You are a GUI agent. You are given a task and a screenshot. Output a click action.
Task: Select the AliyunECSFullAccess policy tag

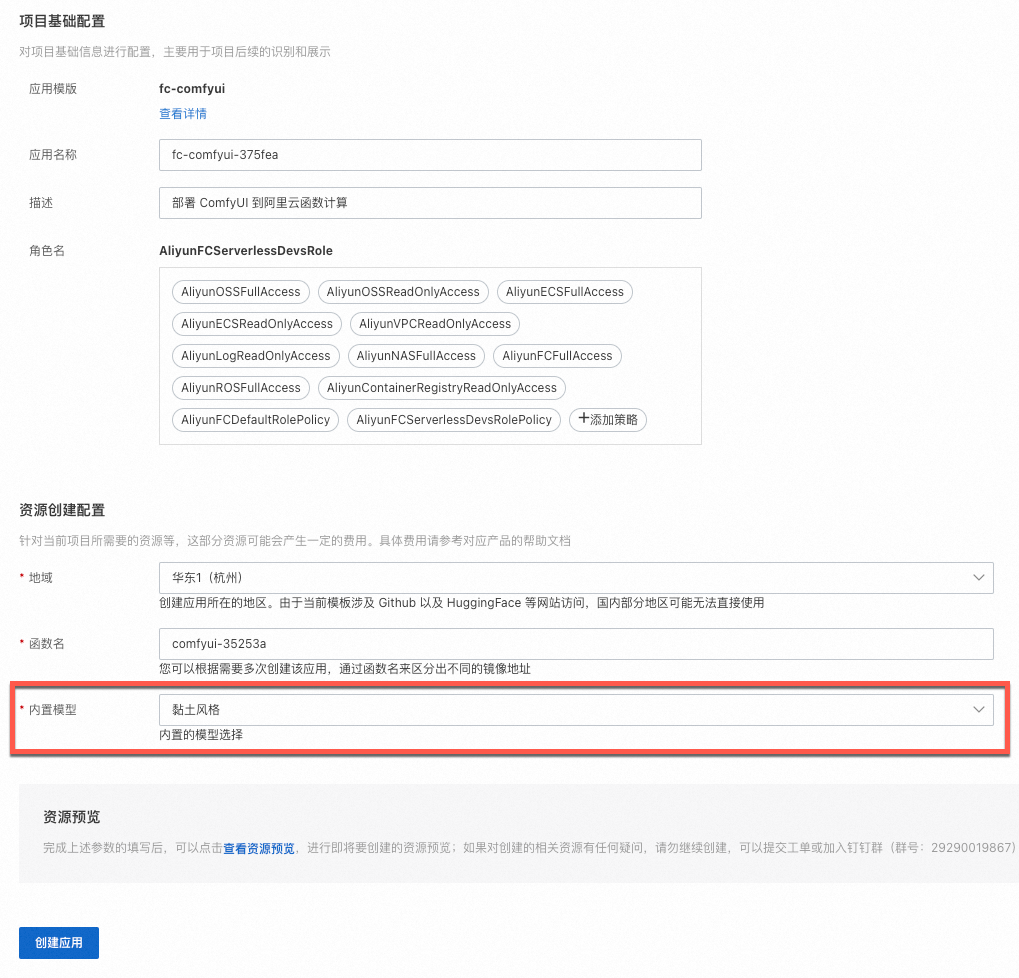[565, 292]
